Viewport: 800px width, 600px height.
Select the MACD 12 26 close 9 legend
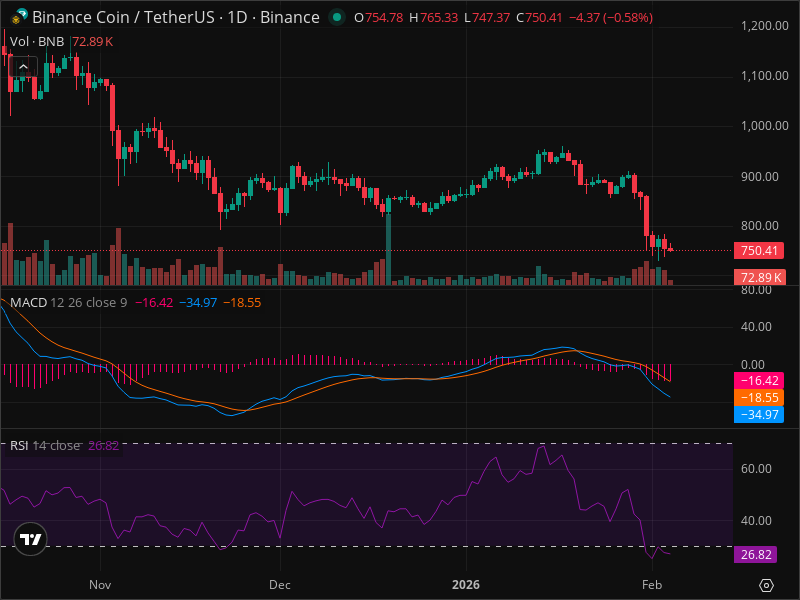[68, 303]
